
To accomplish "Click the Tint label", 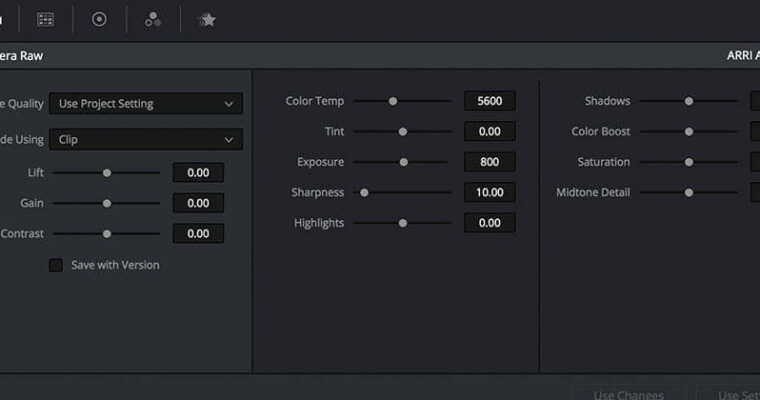I will tap(334, 131).
